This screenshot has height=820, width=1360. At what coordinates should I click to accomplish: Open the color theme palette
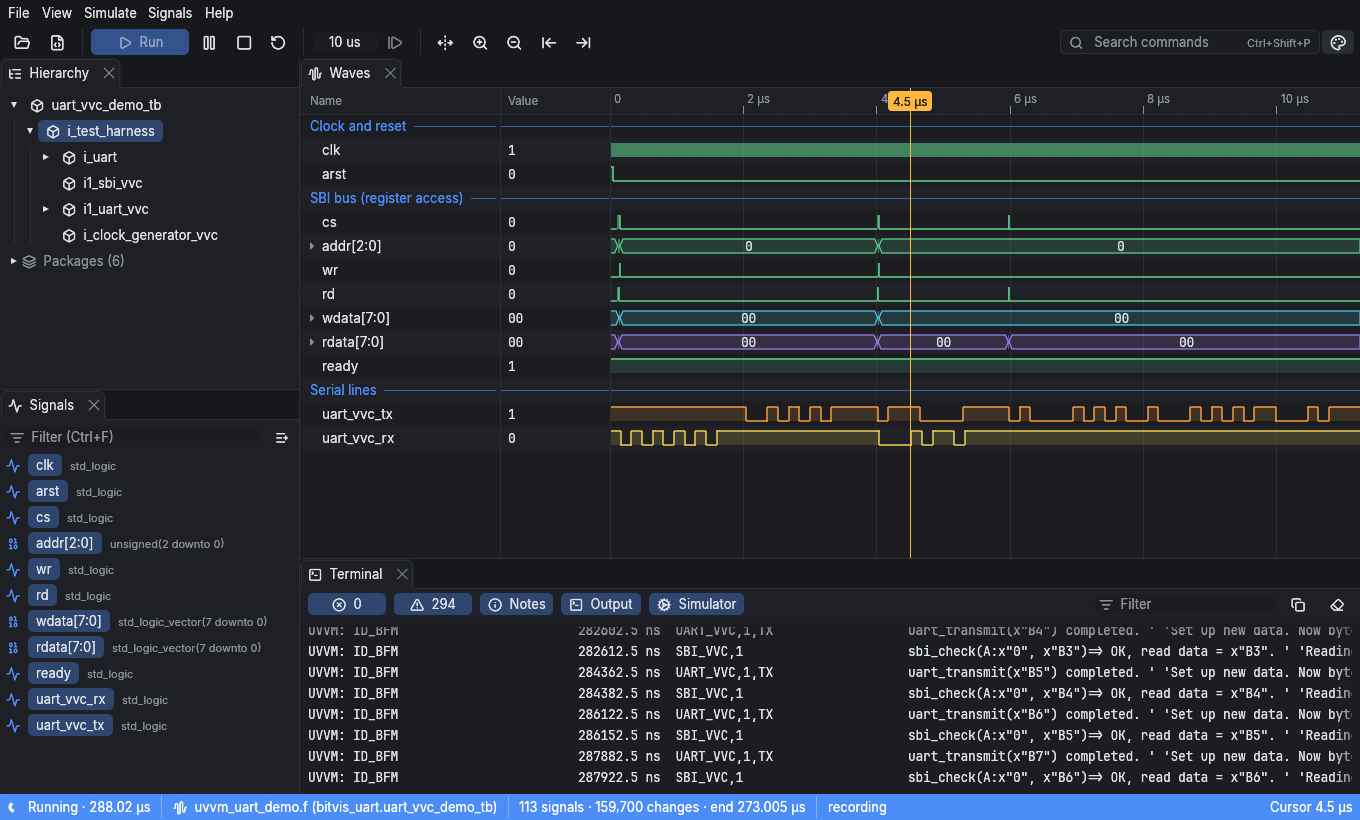[x=1337, y=42]
